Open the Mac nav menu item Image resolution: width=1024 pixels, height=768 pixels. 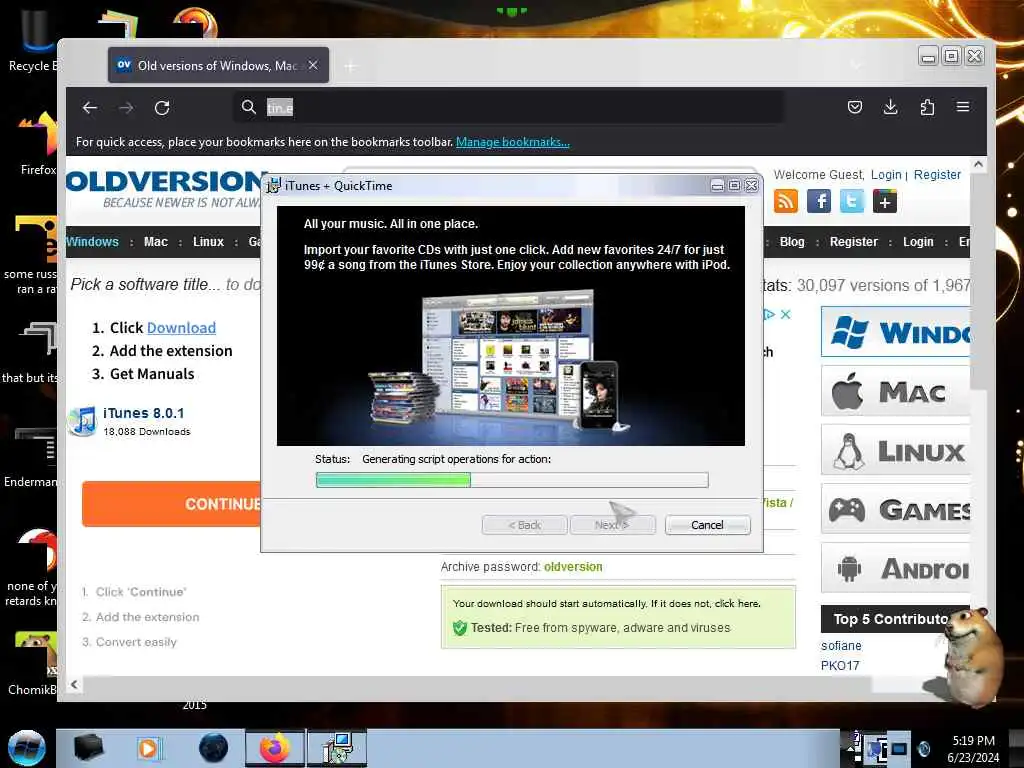(x=155, y=242)
